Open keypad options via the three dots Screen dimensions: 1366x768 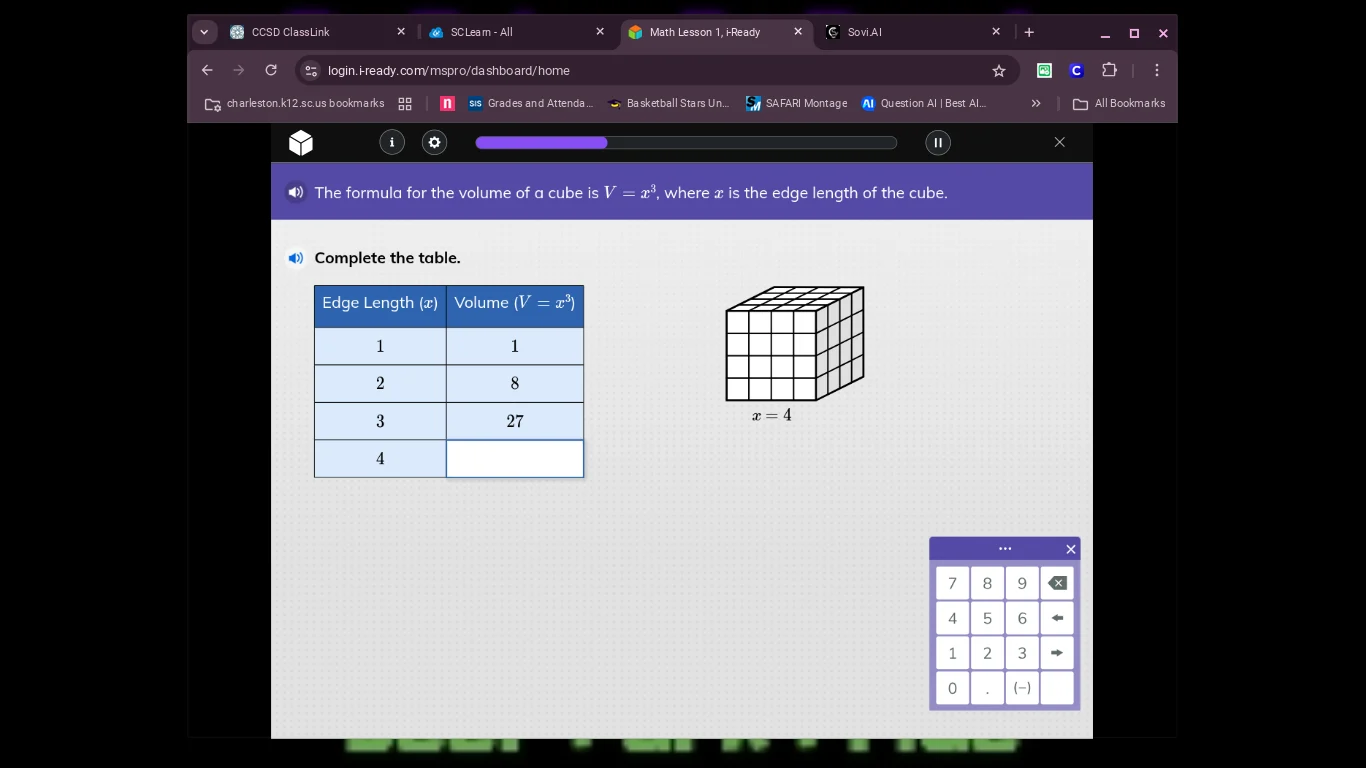click(1005, 548)
